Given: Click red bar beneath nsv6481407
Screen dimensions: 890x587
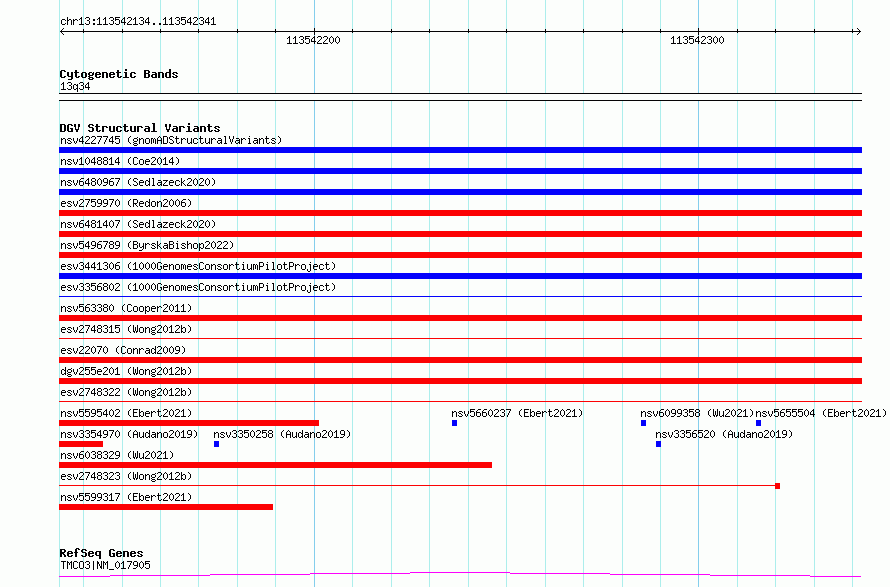Looking at the screenshot, I should pyautogui.click(x=460, y=234).
